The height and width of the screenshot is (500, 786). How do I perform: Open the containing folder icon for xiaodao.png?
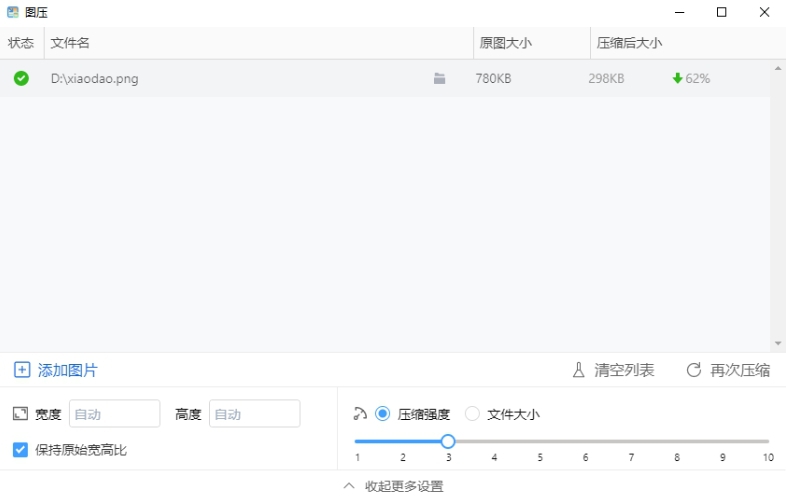[x=440, y=78]
